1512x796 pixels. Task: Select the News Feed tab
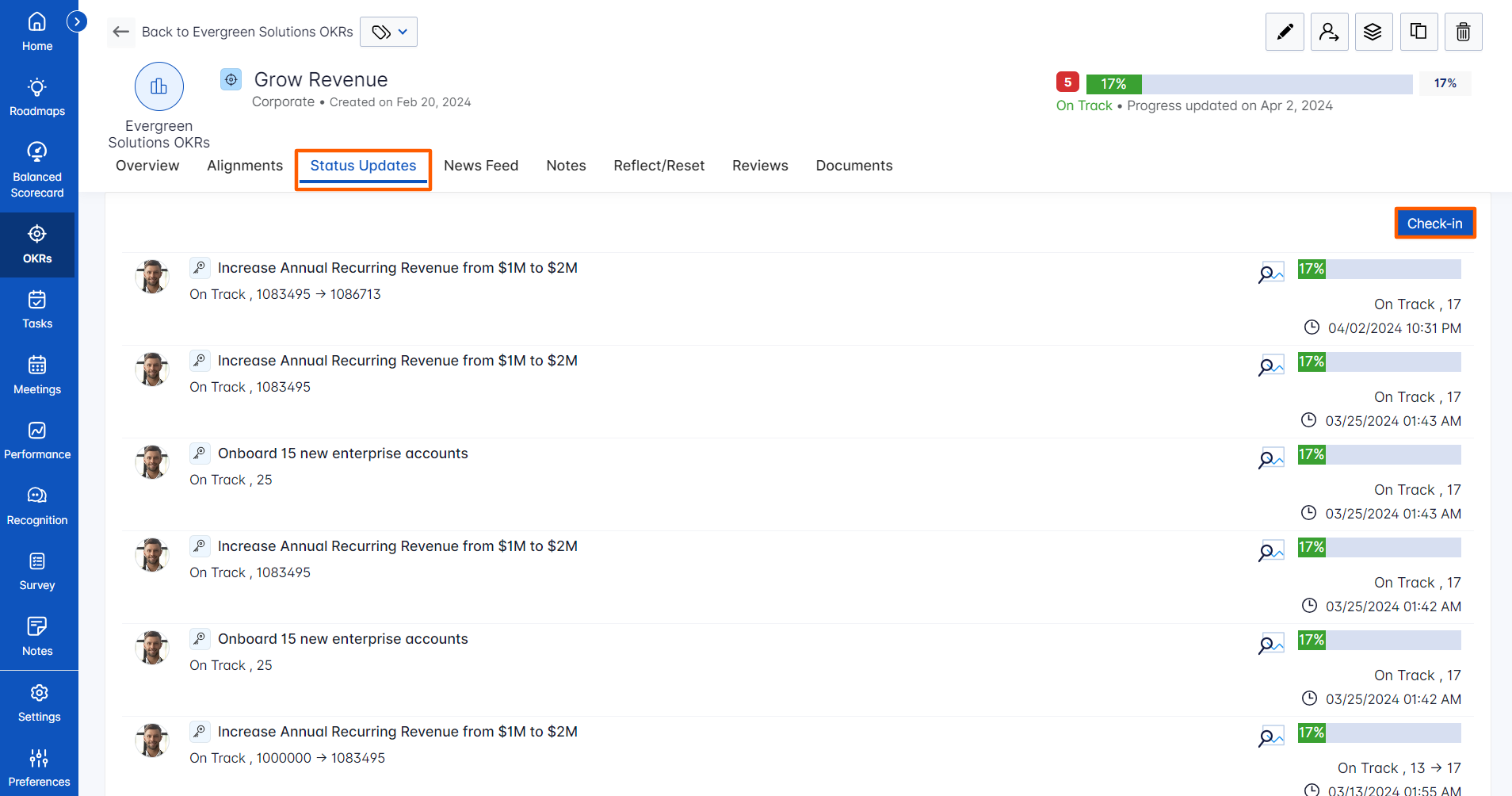point(481,166)
